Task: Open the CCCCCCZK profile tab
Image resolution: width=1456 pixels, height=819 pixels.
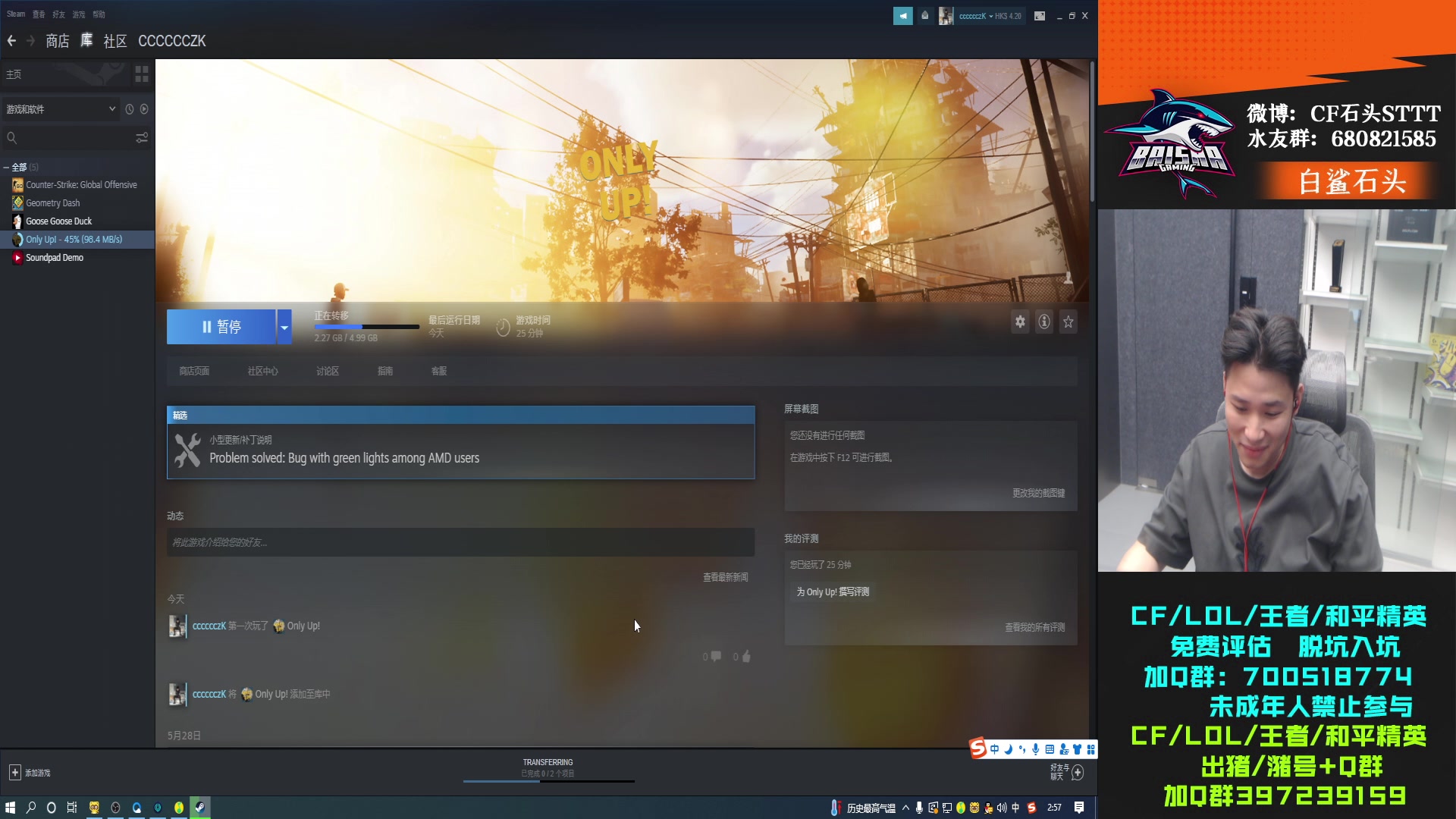Action: pos(172,41)
